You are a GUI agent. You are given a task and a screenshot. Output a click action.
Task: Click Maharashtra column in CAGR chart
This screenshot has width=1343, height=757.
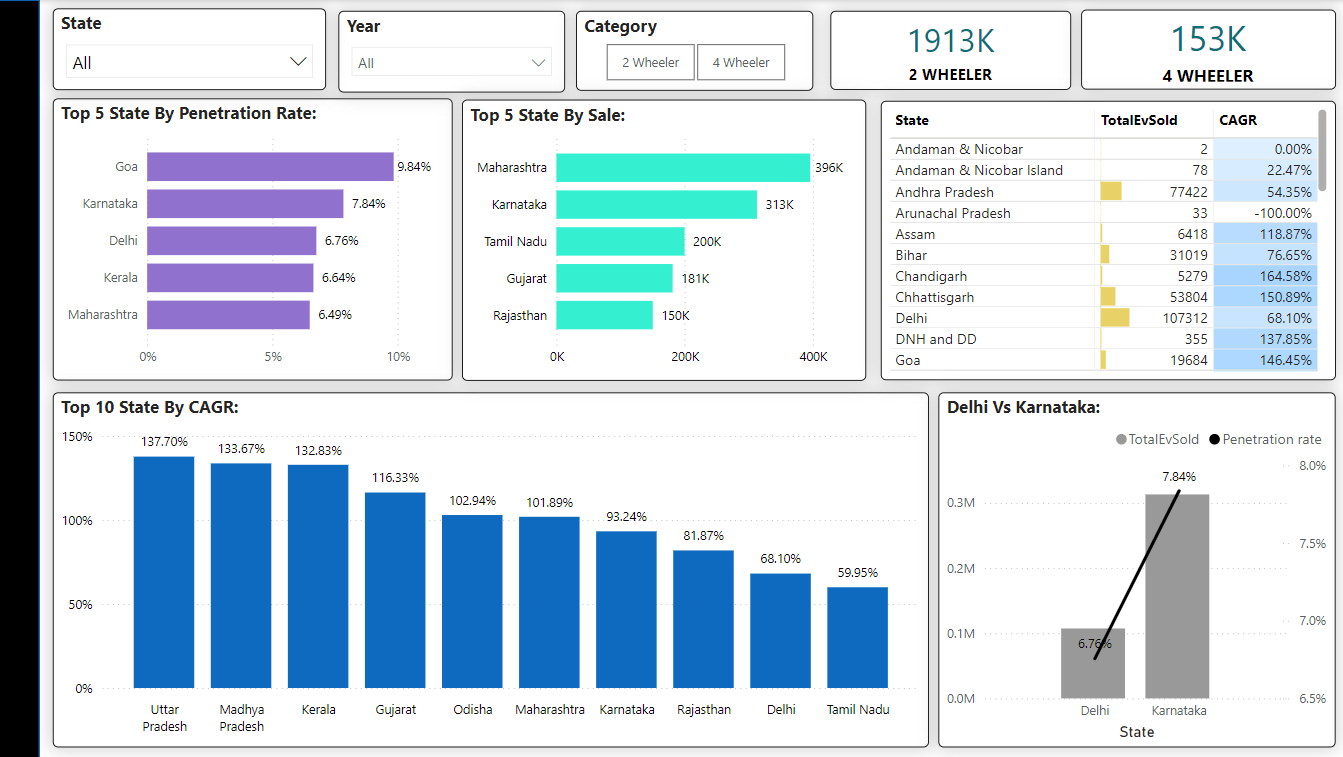(x=549, y=602)
